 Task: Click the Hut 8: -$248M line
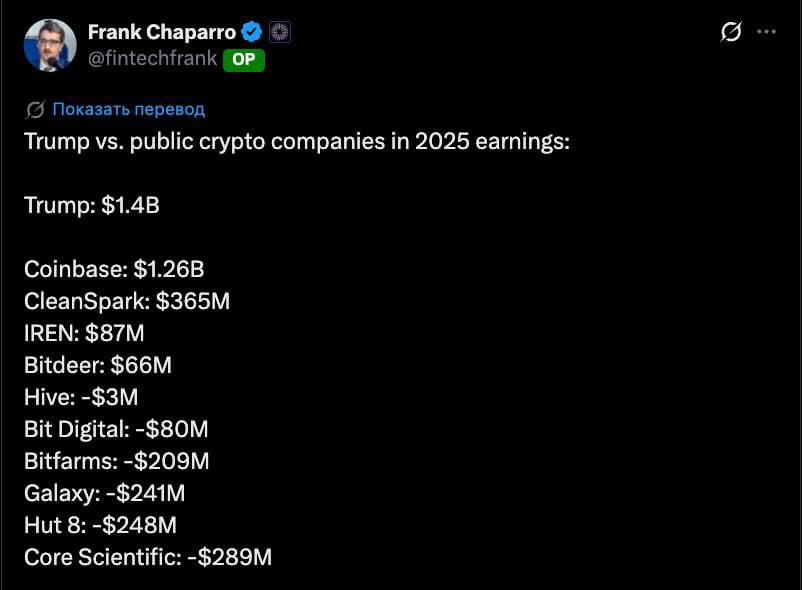point(100,525)
